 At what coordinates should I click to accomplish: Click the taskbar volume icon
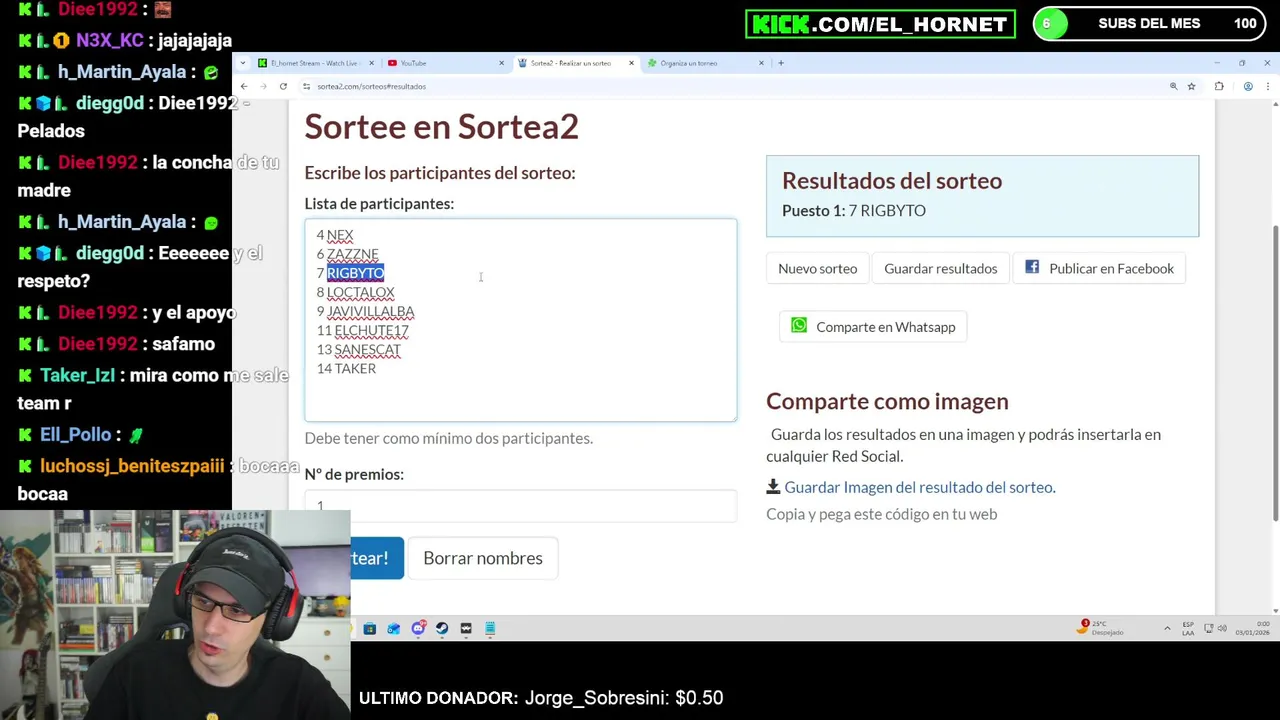click(1223, 628)
